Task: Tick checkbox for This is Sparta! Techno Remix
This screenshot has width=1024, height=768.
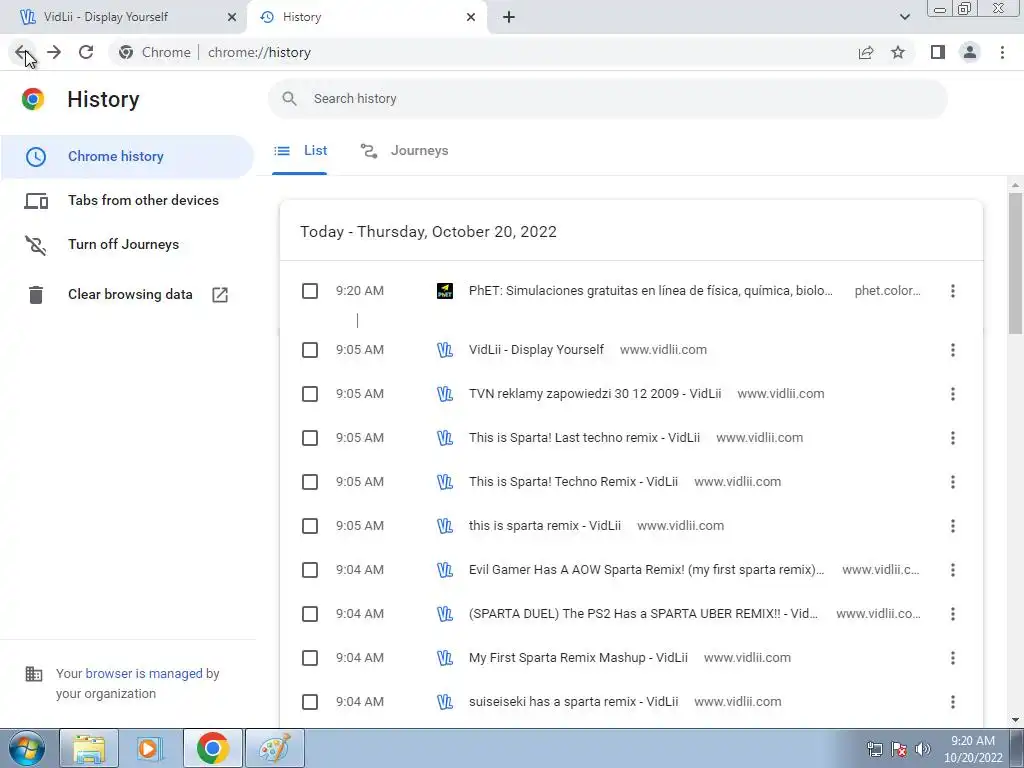Action: click(310, 482)
